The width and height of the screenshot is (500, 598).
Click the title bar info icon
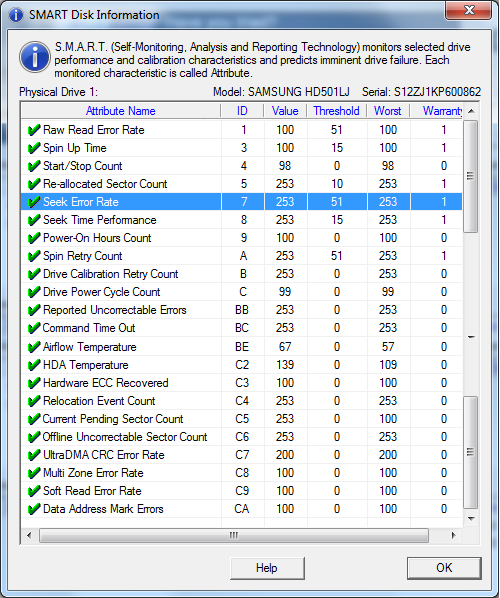(x=16, y=15)
